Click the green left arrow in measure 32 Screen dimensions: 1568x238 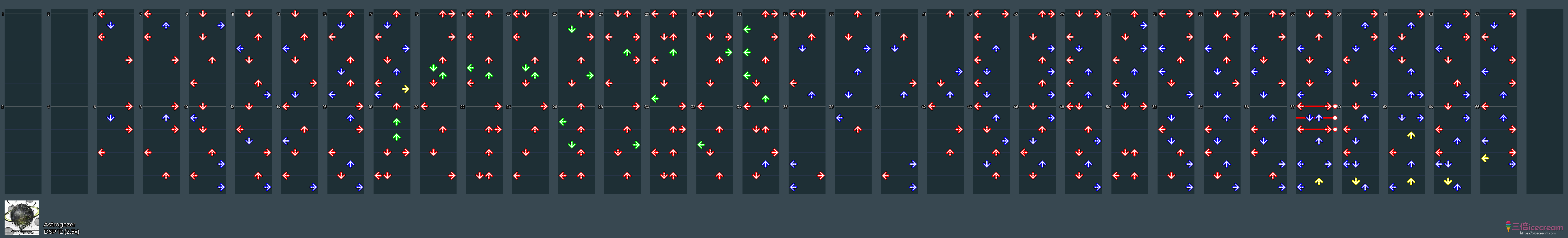(x=701, y=145)
